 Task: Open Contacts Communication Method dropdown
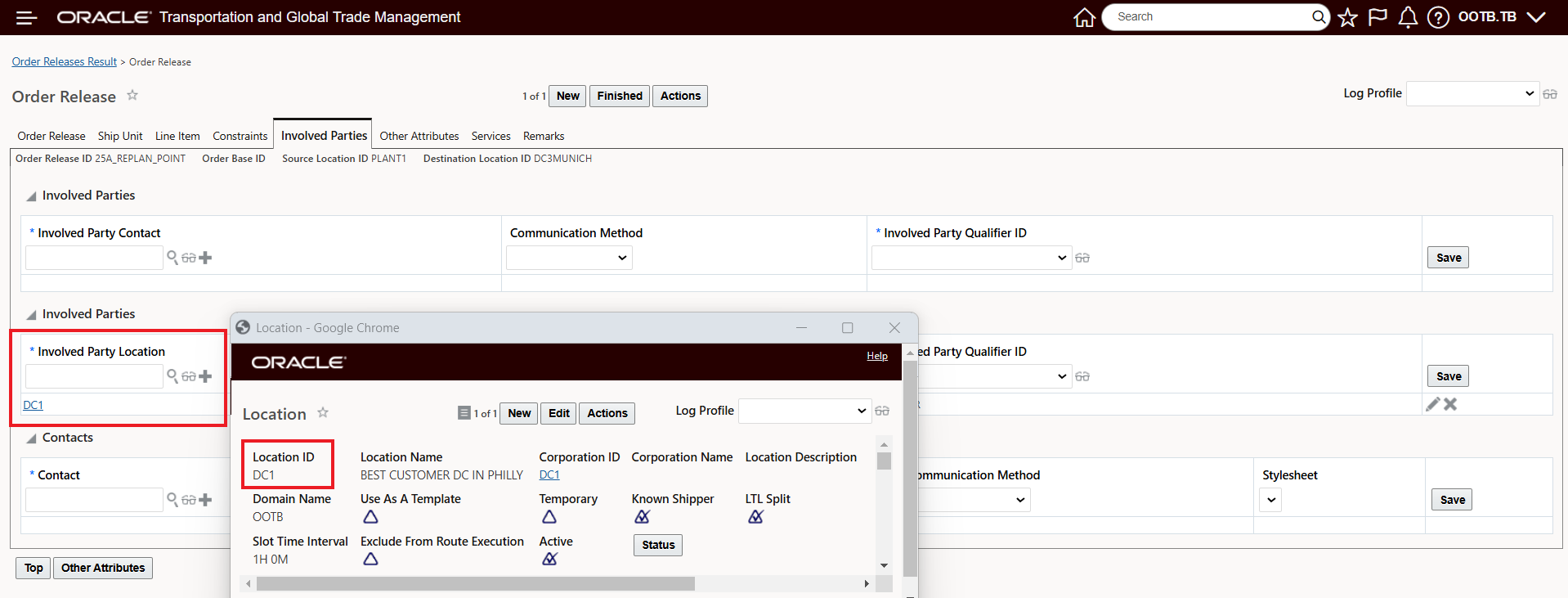coord(973,500)
